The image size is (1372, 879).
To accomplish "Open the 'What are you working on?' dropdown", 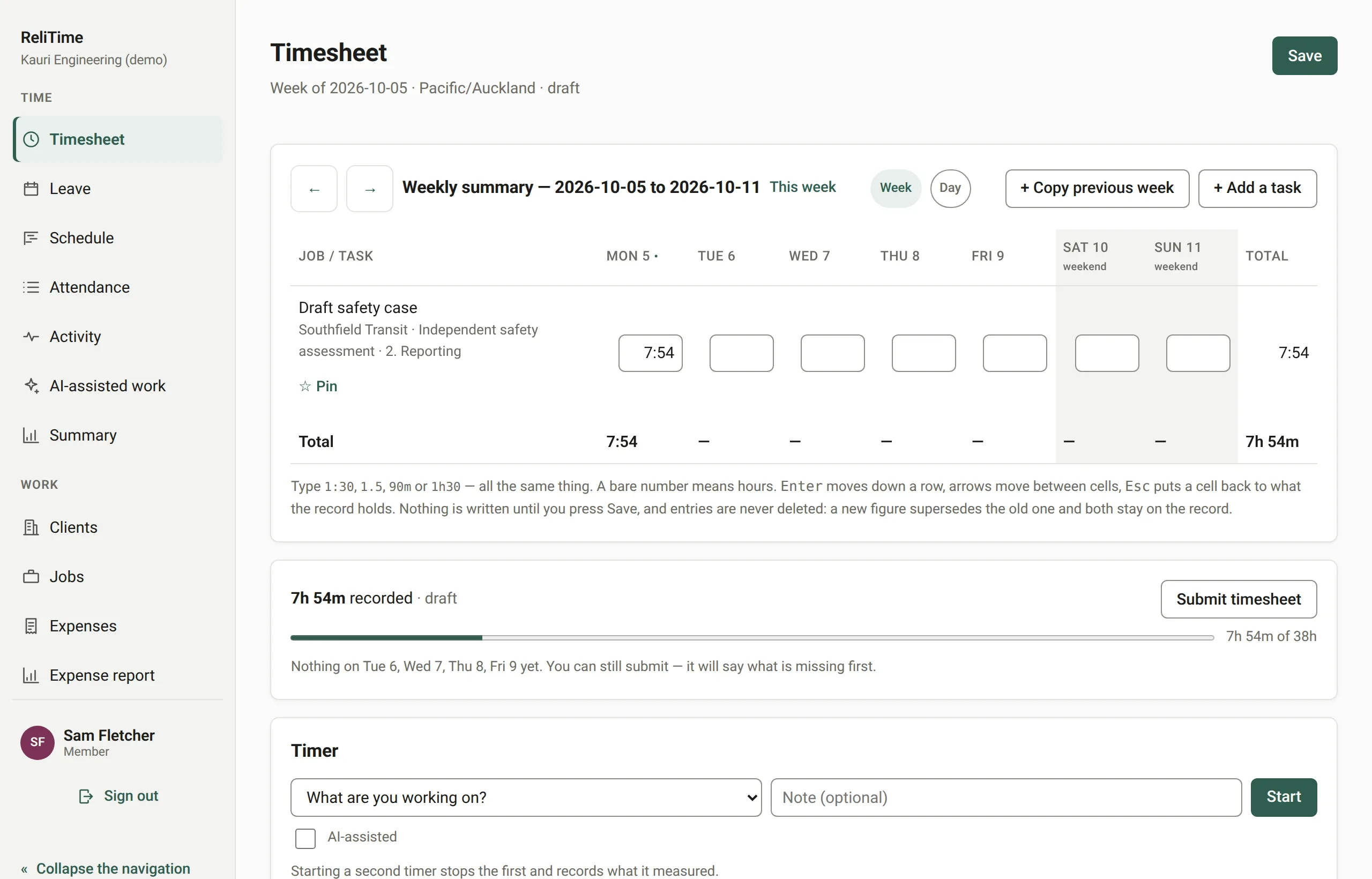I will 526,798.
